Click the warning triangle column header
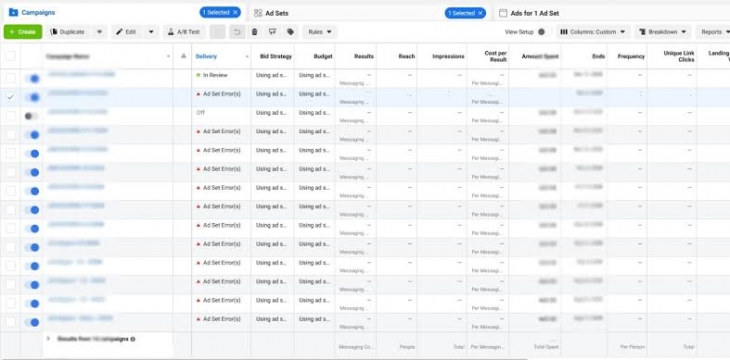The image size is (730, 360). click(x=183, y=56)
